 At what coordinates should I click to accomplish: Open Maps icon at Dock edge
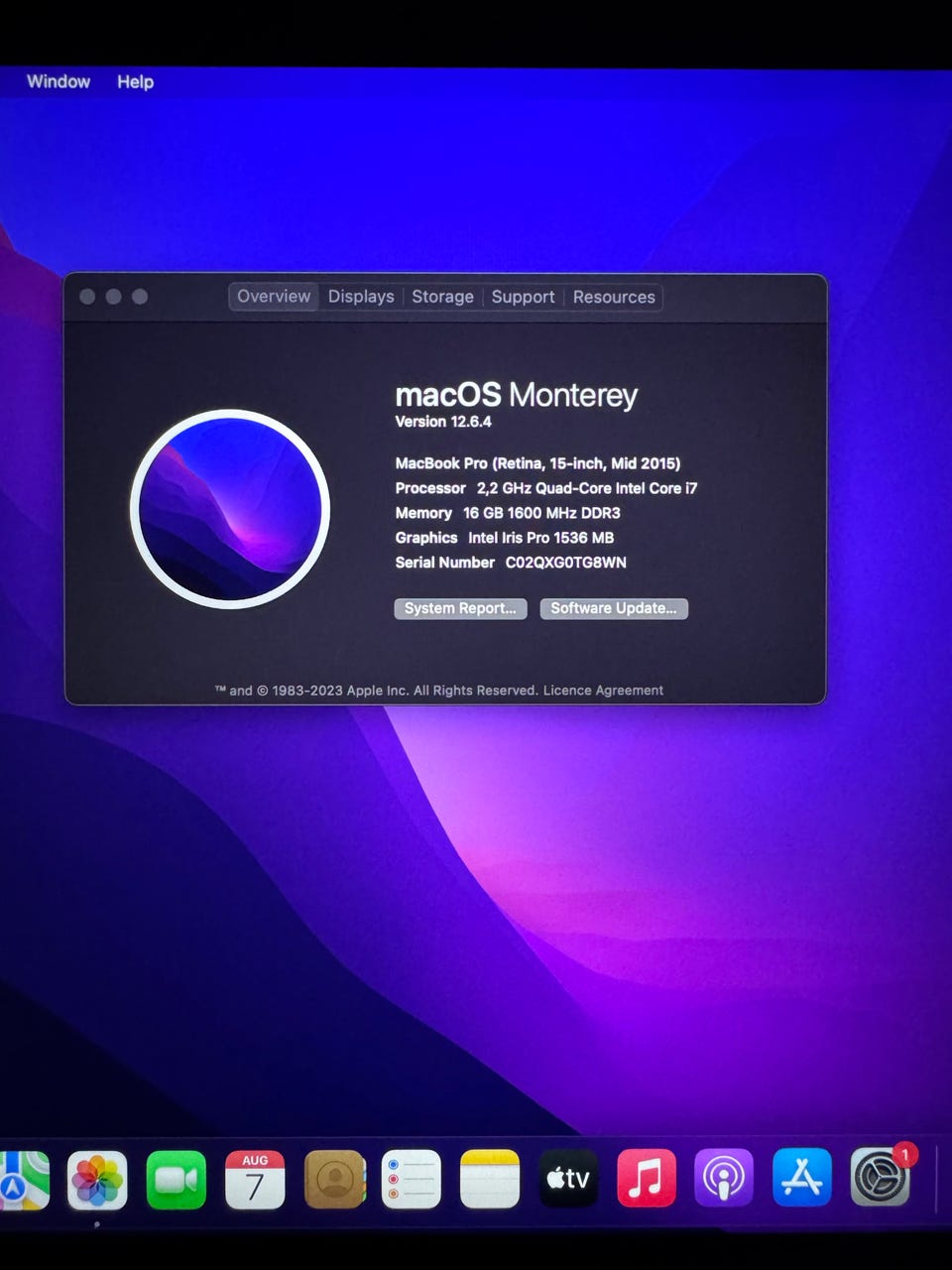(24, 1180)
